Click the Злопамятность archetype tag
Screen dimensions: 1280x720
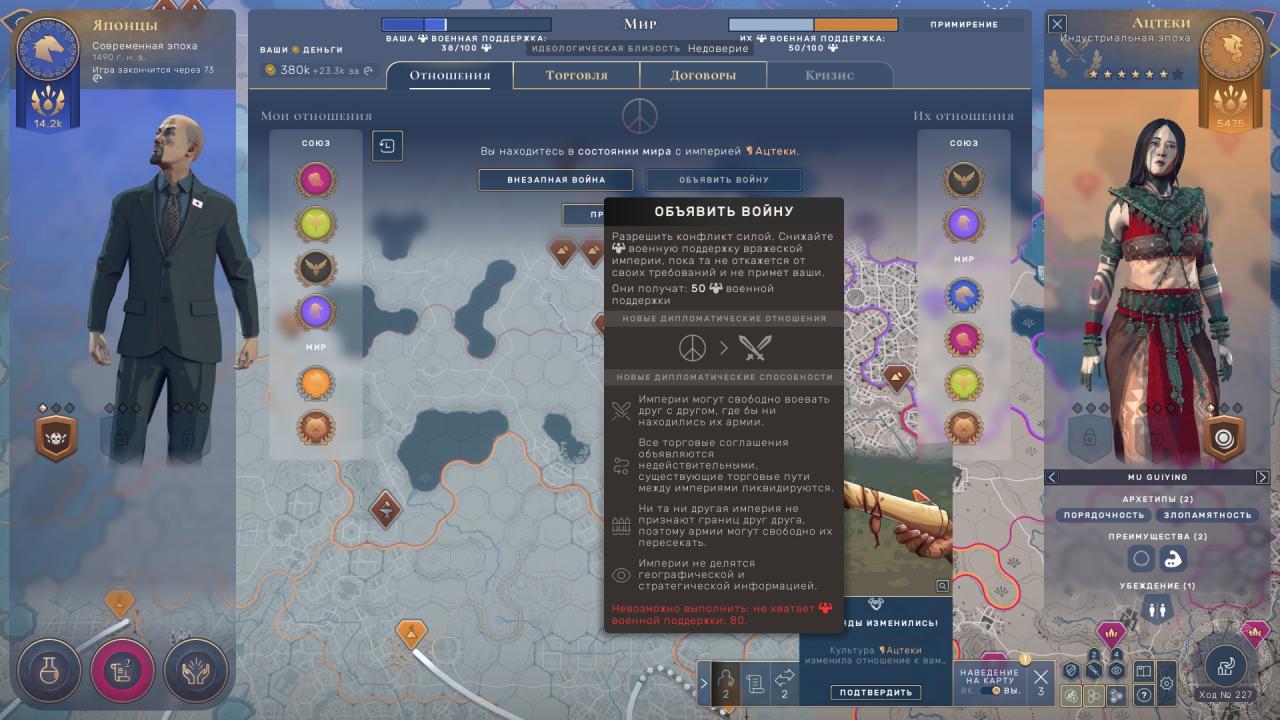click(x=1207, y=515)
